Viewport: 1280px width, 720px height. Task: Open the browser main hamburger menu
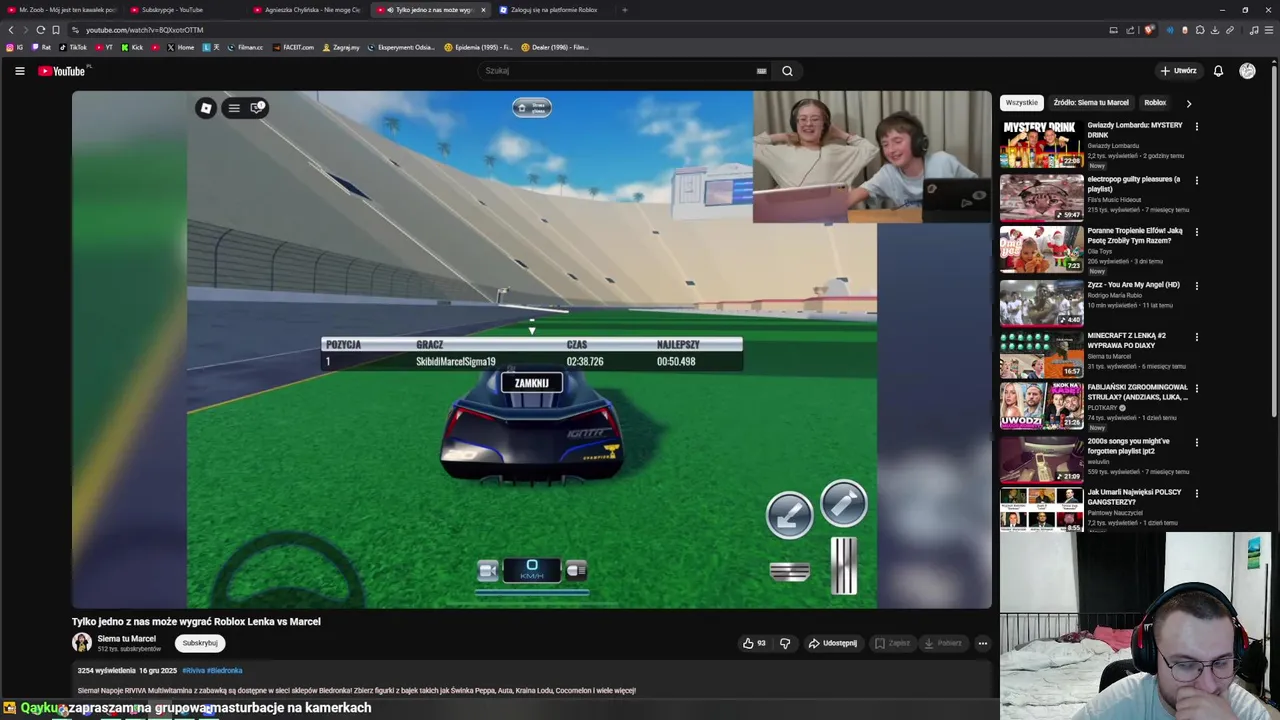coord(1269,30)
